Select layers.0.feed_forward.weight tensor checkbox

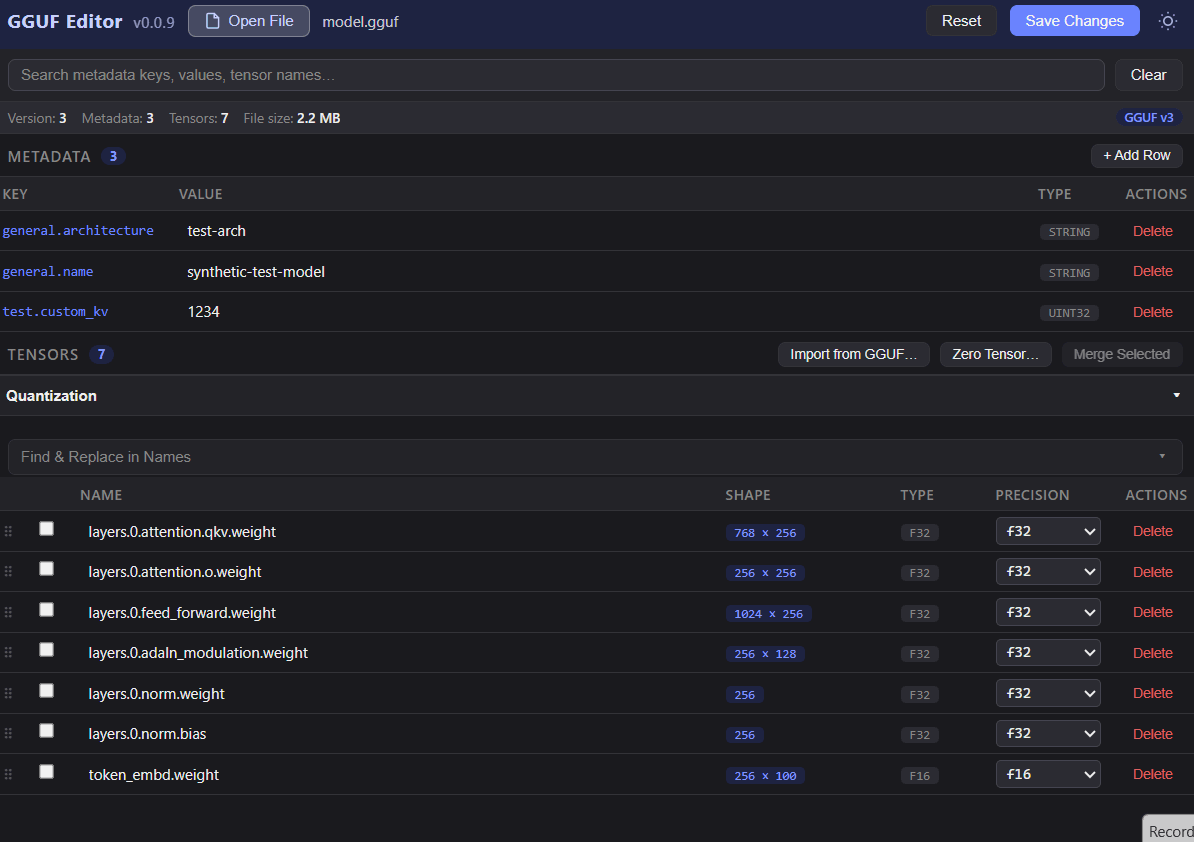point(46,610)
